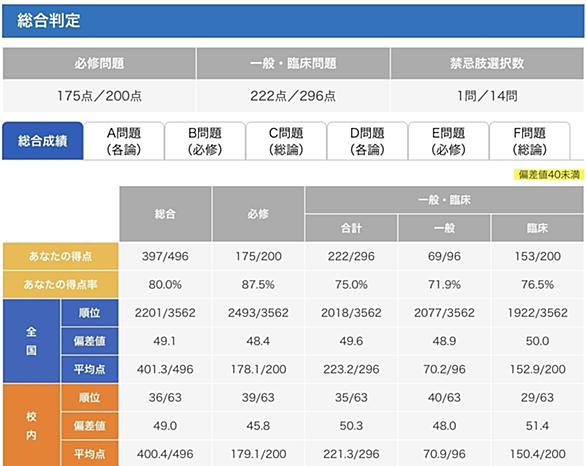The image size is (586, 466).
Task: Select the 152.9/200 average cell
Action: [537, 370]
